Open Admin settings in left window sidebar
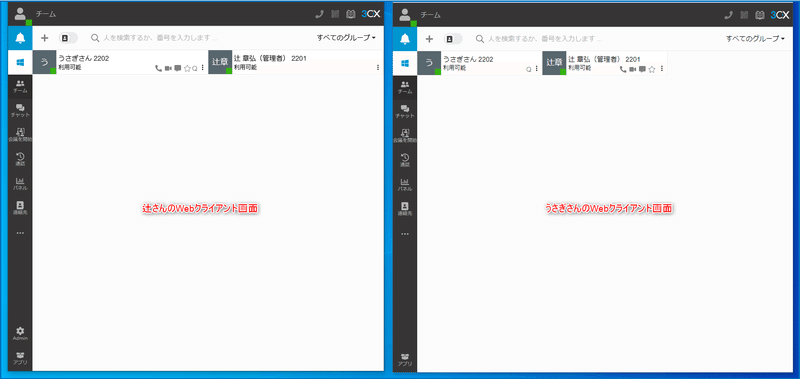 tap(20, 334)
